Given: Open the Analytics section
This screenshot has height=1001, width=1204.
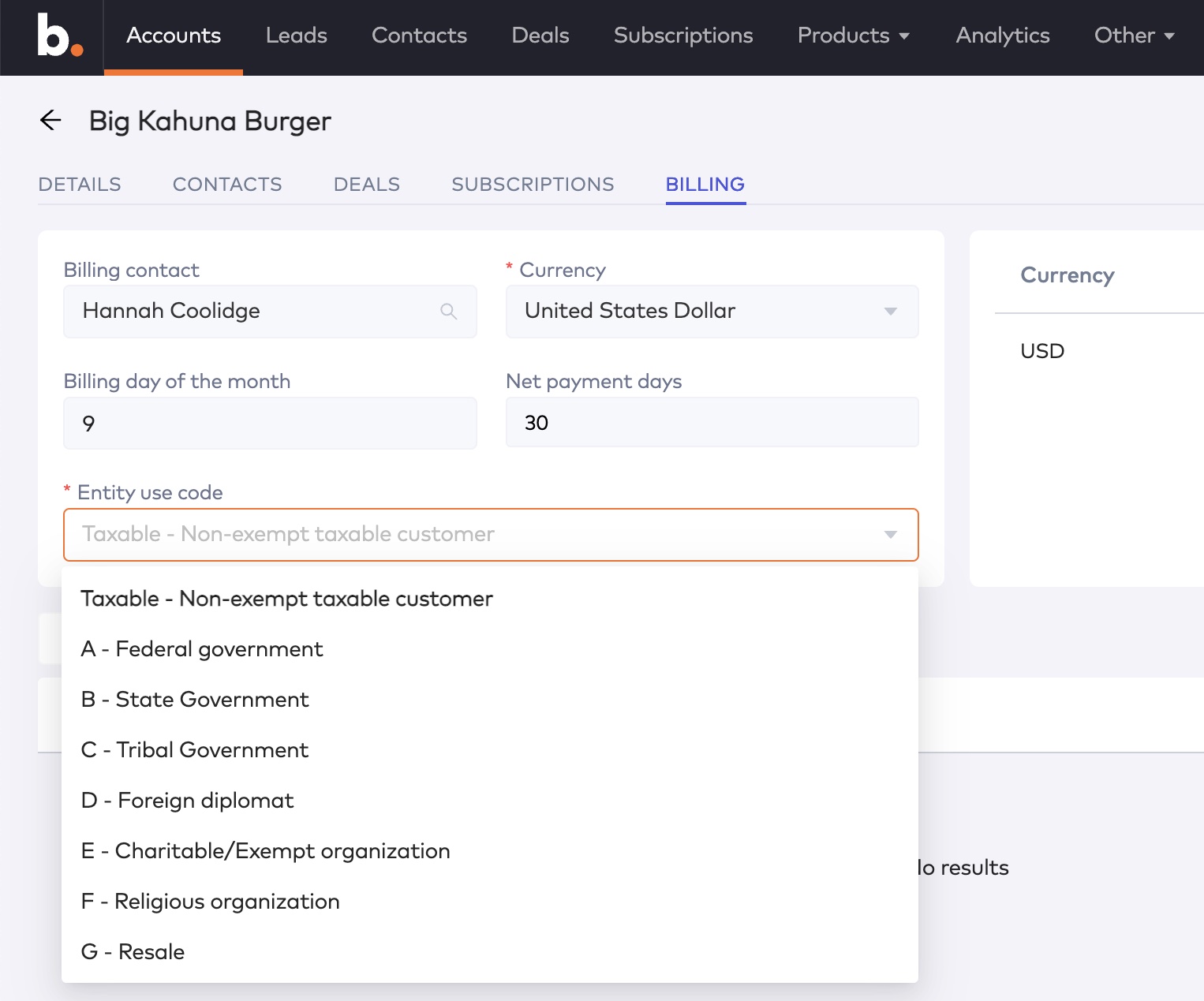Looking at the screenshot, I should click(x=1003, y=35).
